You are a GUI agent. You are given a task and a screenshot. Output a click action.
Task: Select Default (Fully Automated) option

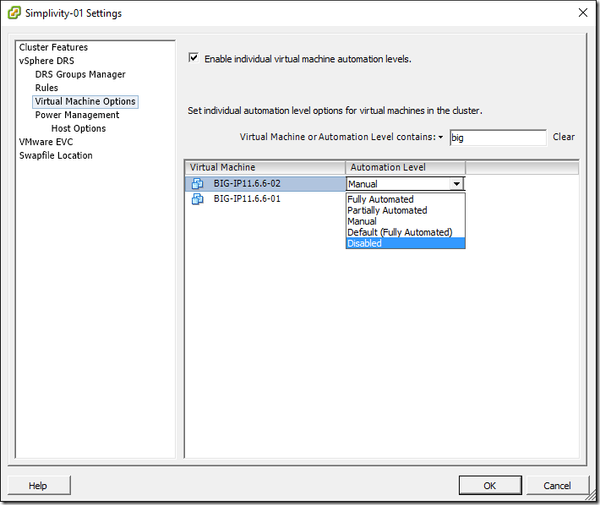pos(399,233)
